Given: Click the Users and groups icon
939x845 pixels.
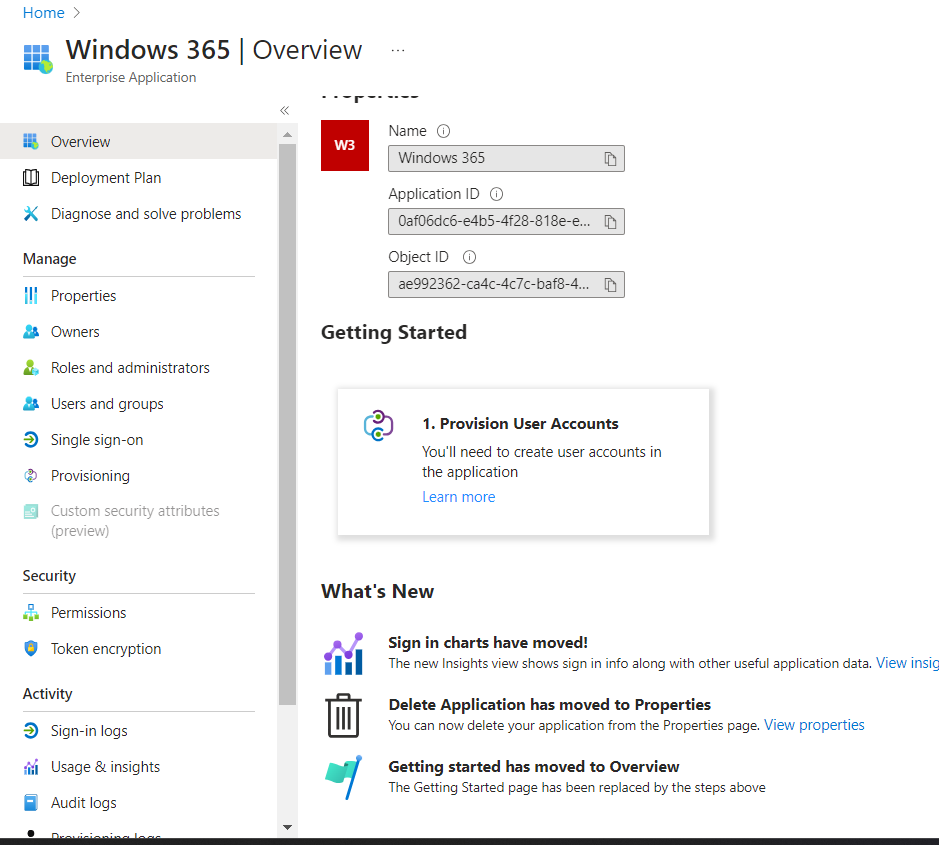Looking at the screenshot, I should pyautogui.click(x=31, y=404).
